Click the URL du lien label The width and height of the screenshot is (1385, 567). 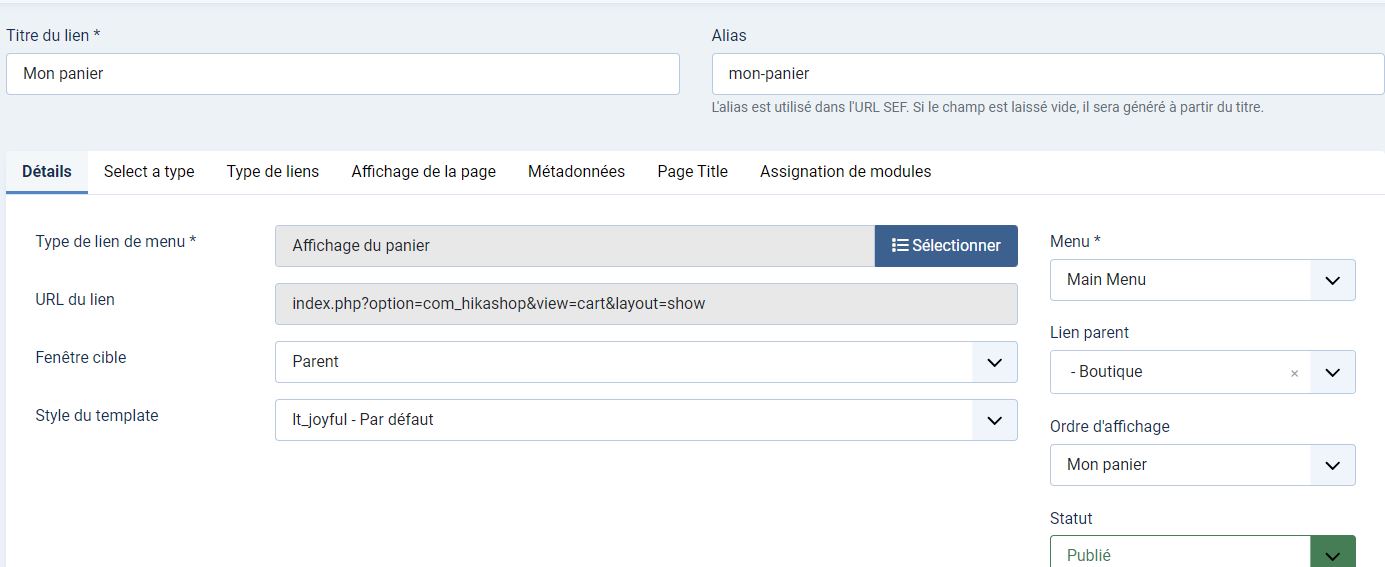pyautogui.click(x=75, y=299)
